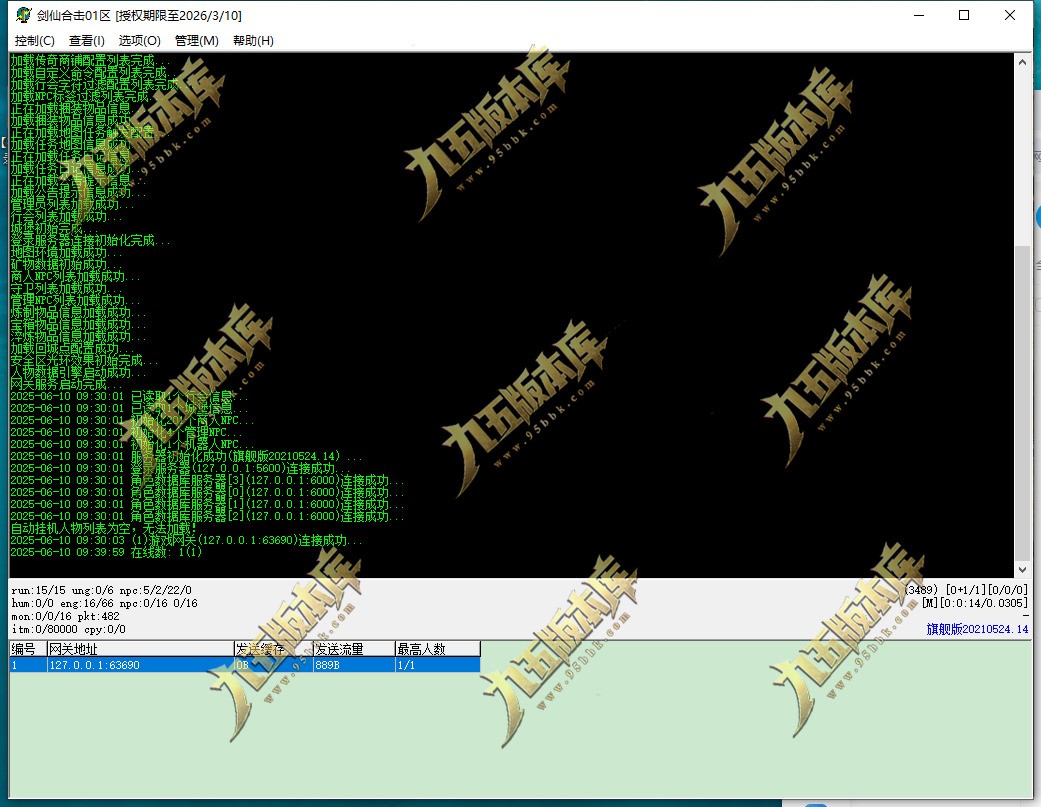Open the 控制(C) menu
The height and width of the screenshot is (807, 1041).
click(x=35, y=40)
